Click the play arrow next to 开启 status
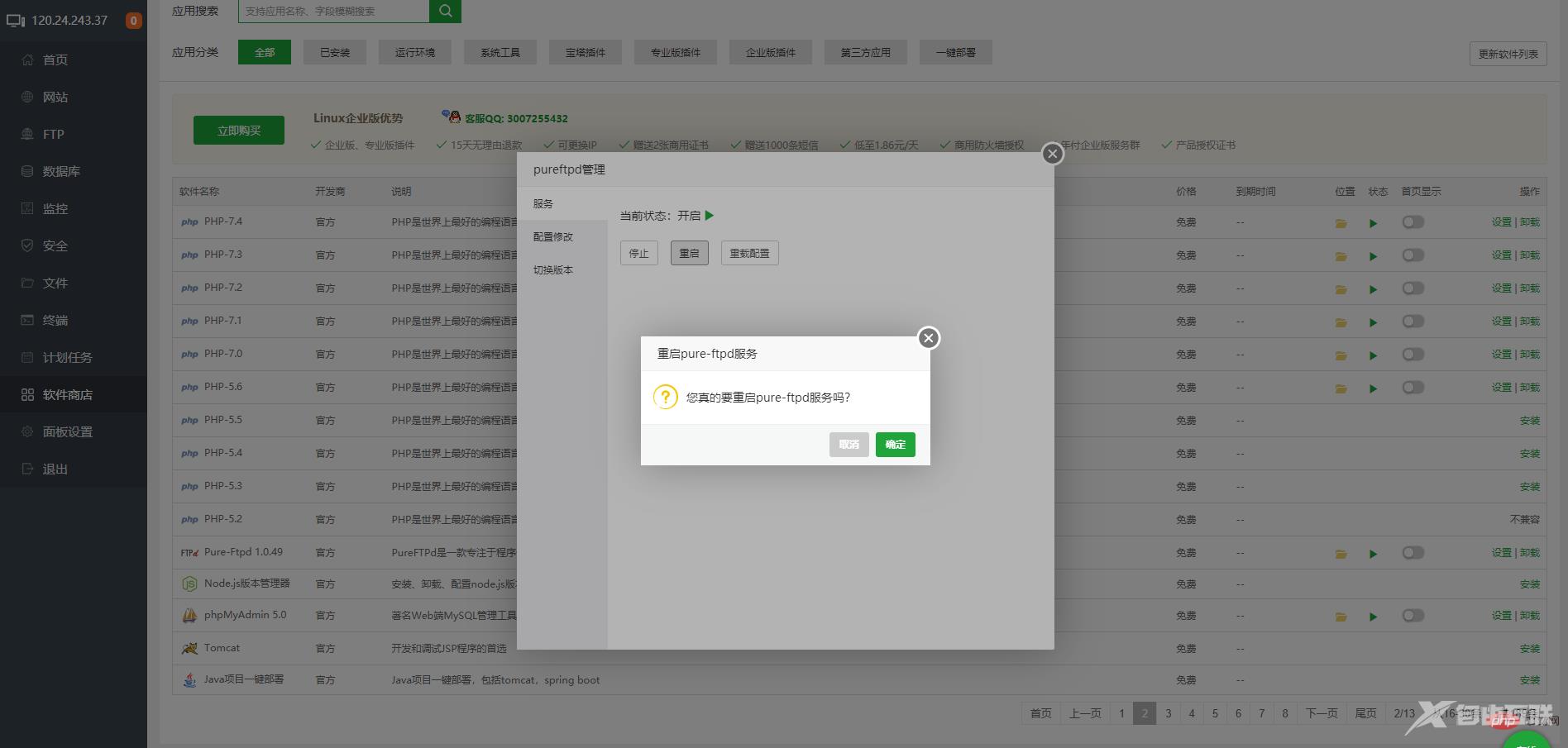 (710, 216)
